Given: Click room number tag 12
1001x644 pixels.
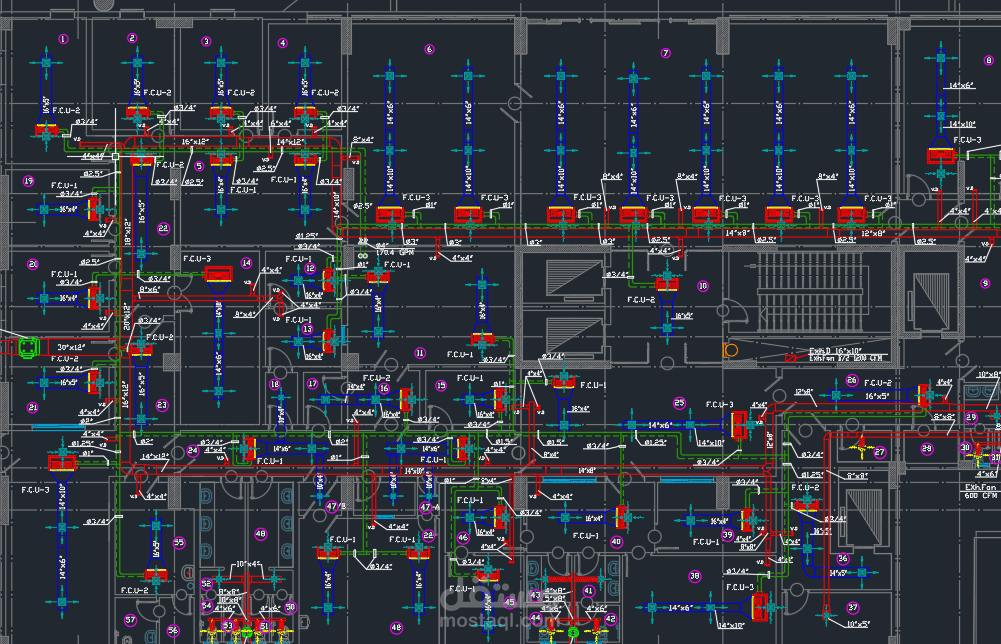Looking at the screenshot, I should point(310,269).
